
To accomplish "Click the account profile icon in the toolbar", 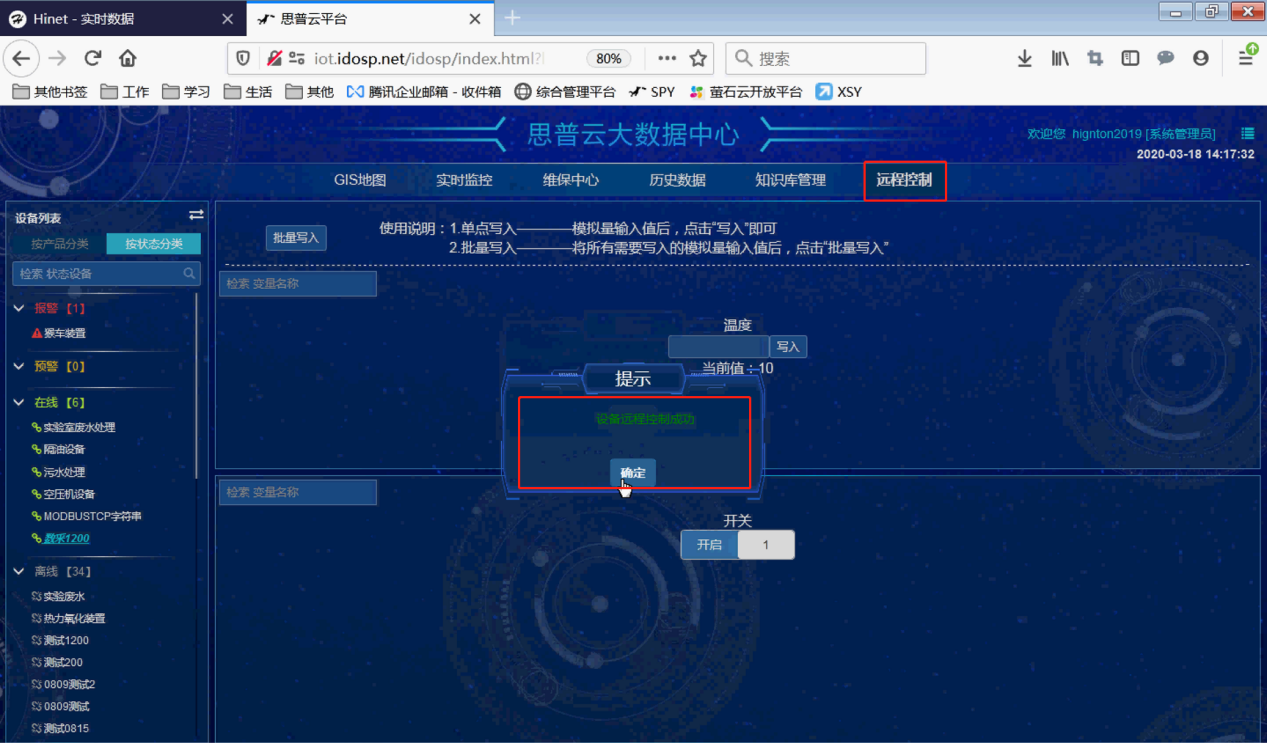I will coord(1200,58).
